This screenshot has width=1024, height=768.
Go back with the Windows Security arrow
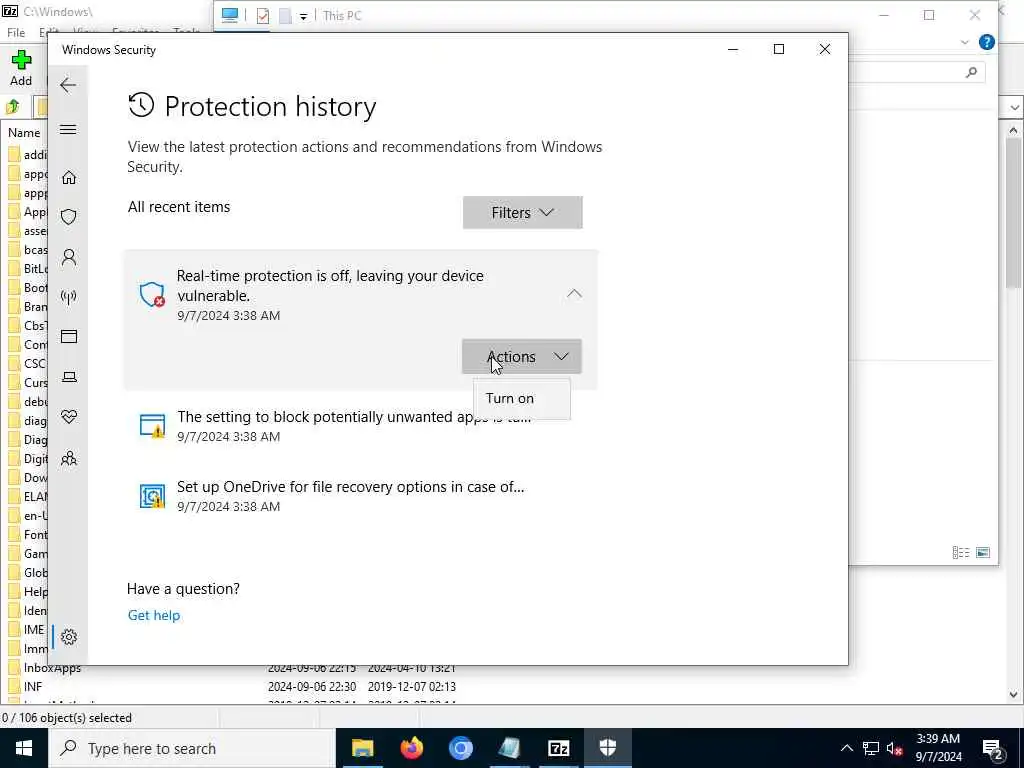(x=68, y=85)
